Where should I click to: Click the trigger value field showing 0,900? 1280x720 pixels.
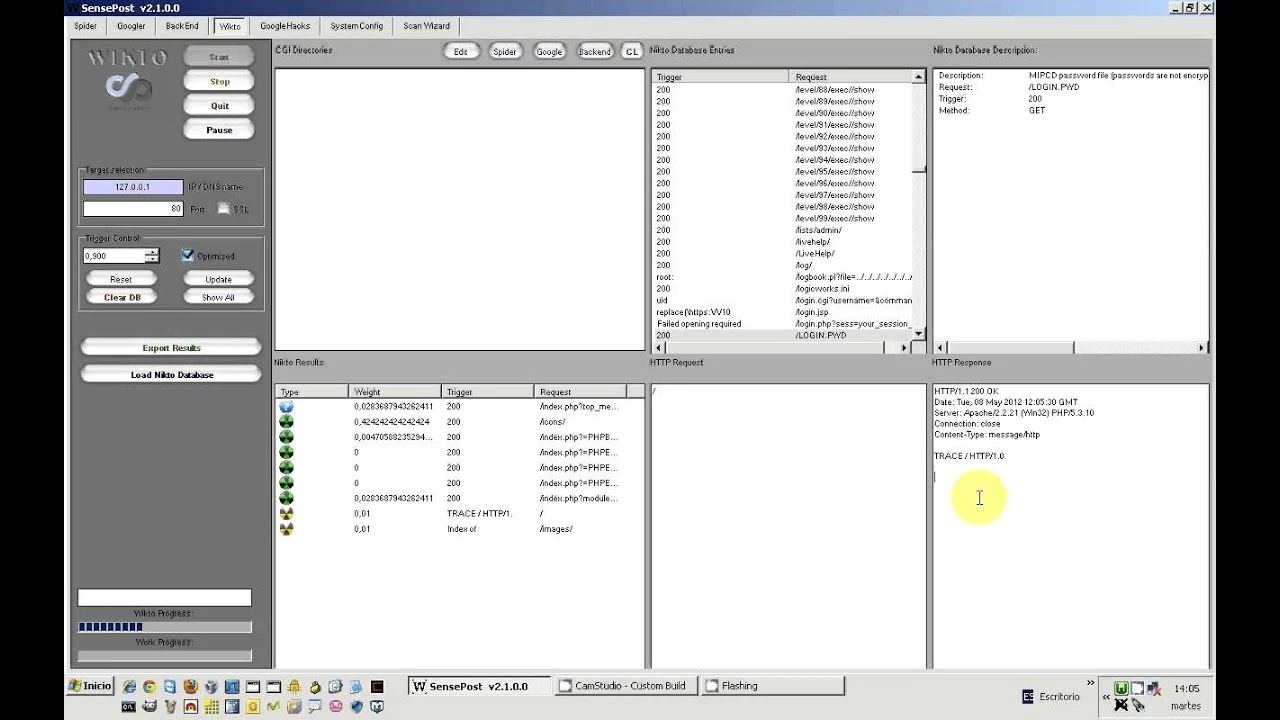coord(114,256)
